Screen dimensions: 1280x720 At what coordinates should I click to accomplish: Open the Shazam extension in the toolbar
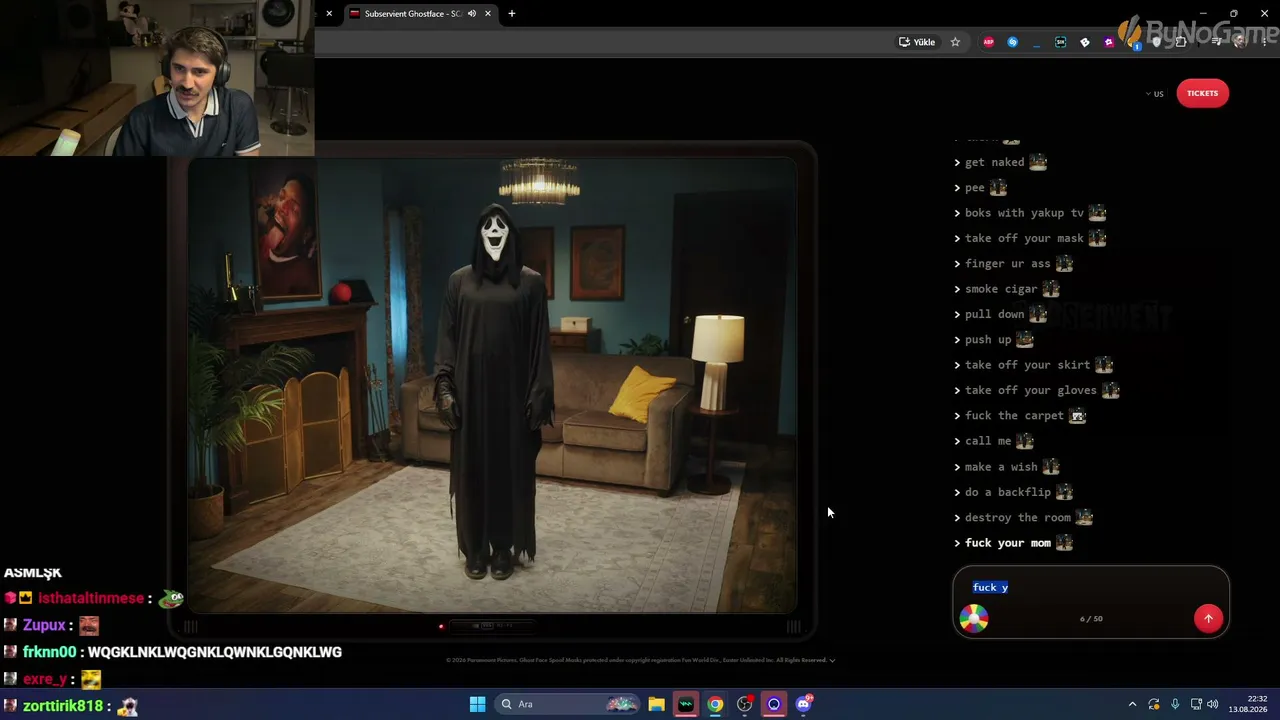1013,42
